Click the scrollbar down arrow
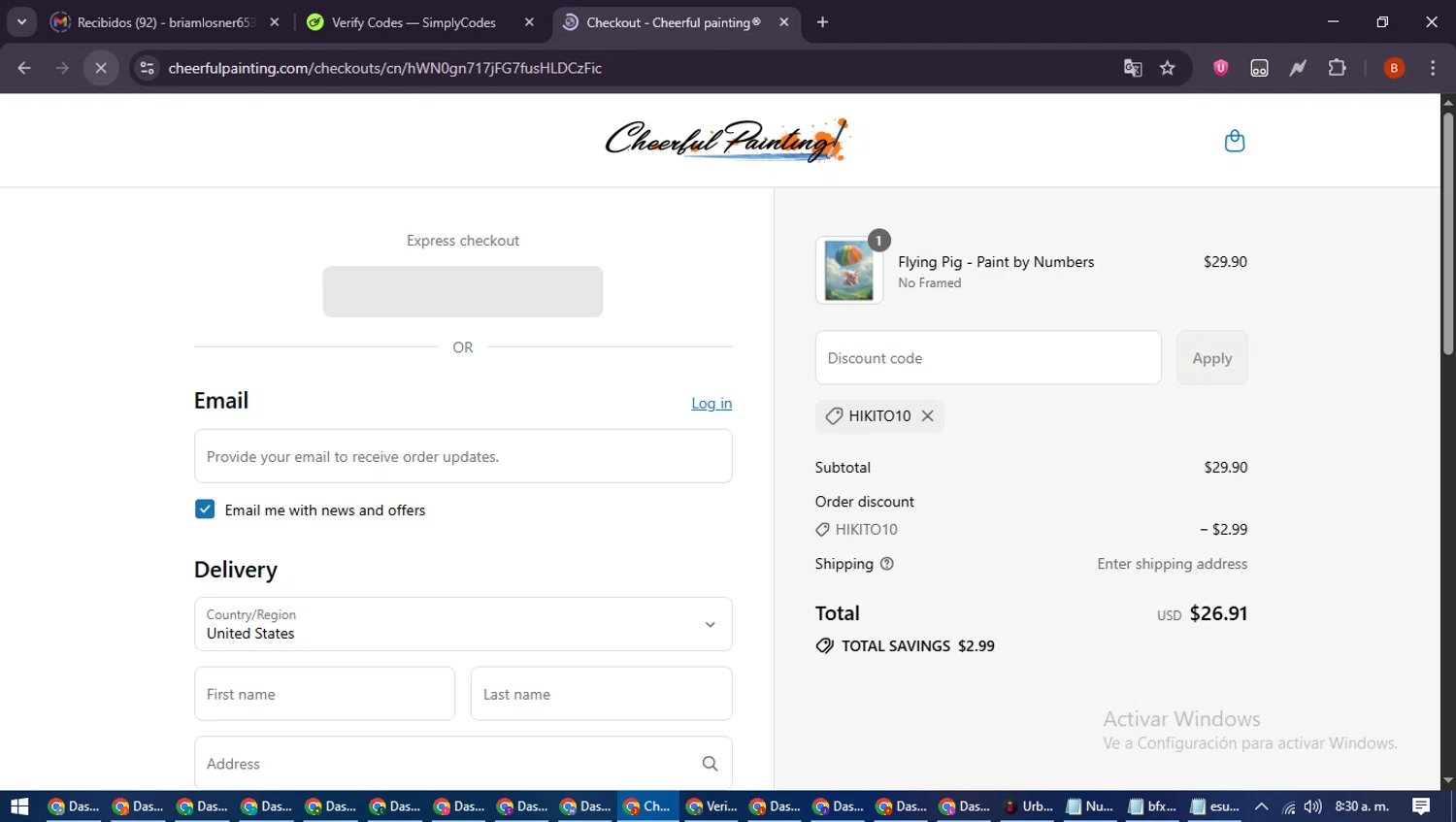The image size is (1456, 822). pyautogui.click(x=1448, y=780)
